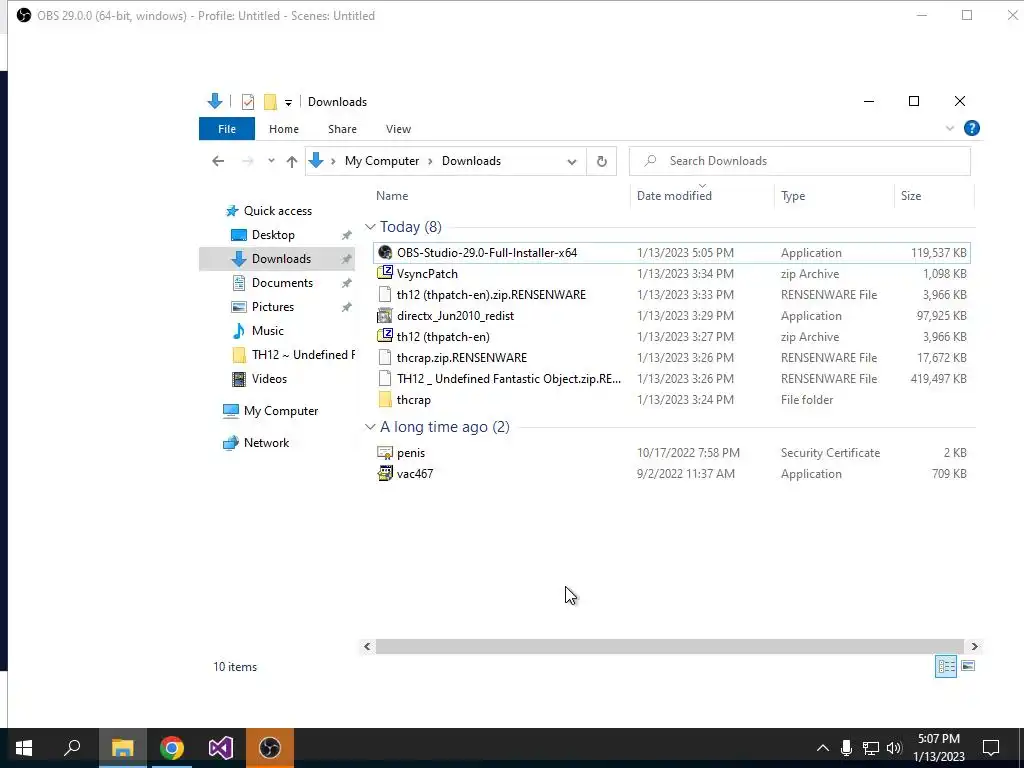Click the pin icon next to Desktop
This screenshot has width=1024, height=768.
coord(346,235)
